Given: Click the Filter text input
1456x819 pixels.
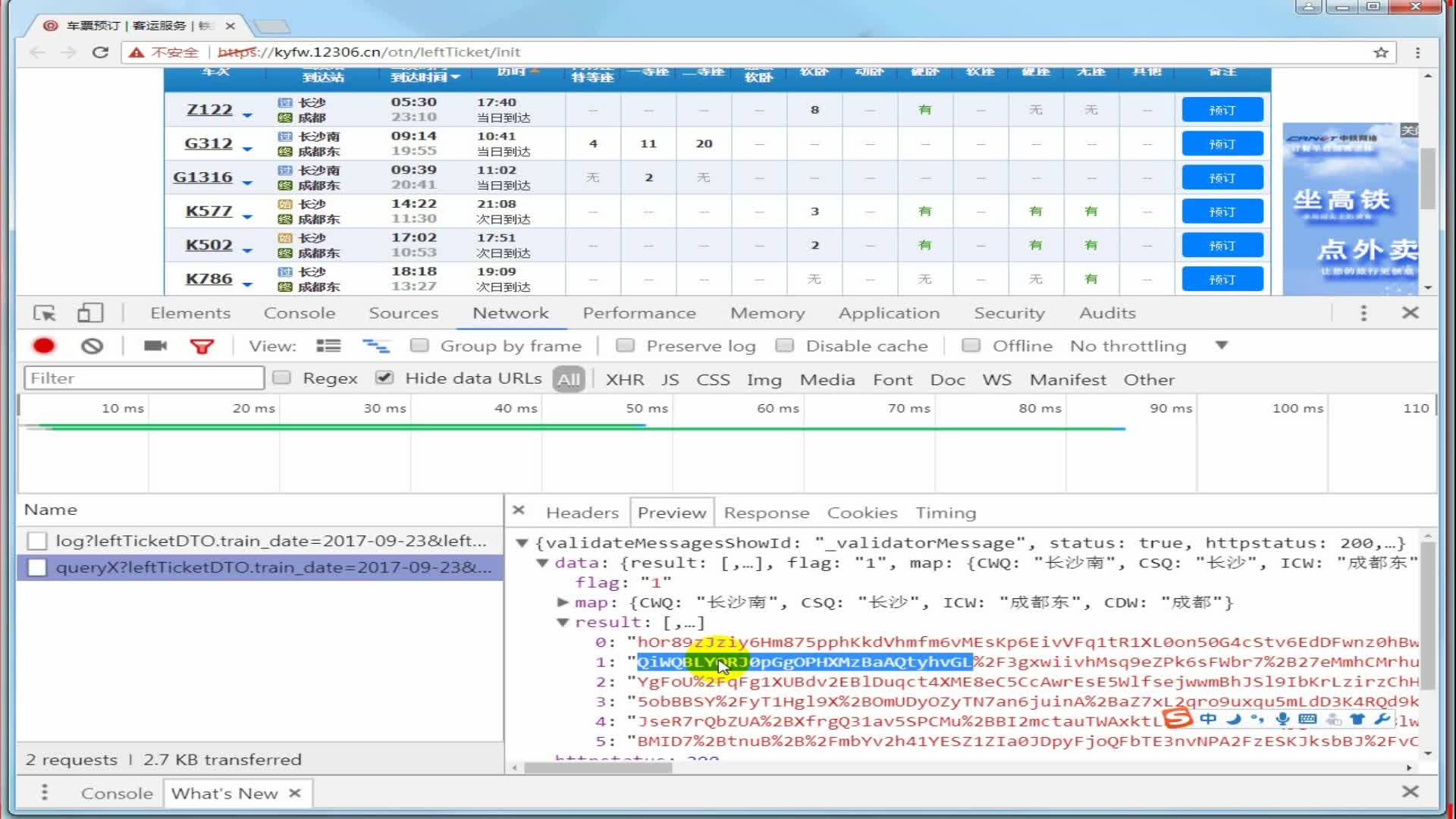Looking at the screenshot, I should pos(144,378).
